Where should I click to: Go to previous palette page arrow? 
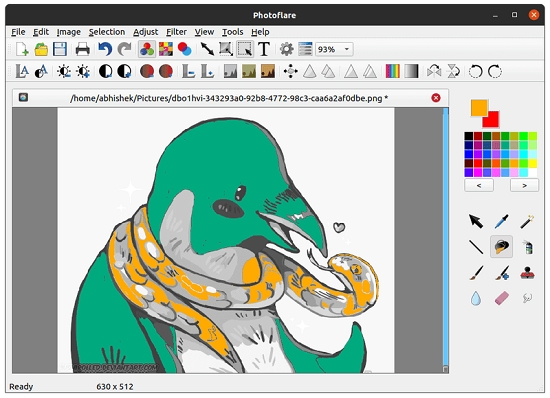[x=479, y=185]
